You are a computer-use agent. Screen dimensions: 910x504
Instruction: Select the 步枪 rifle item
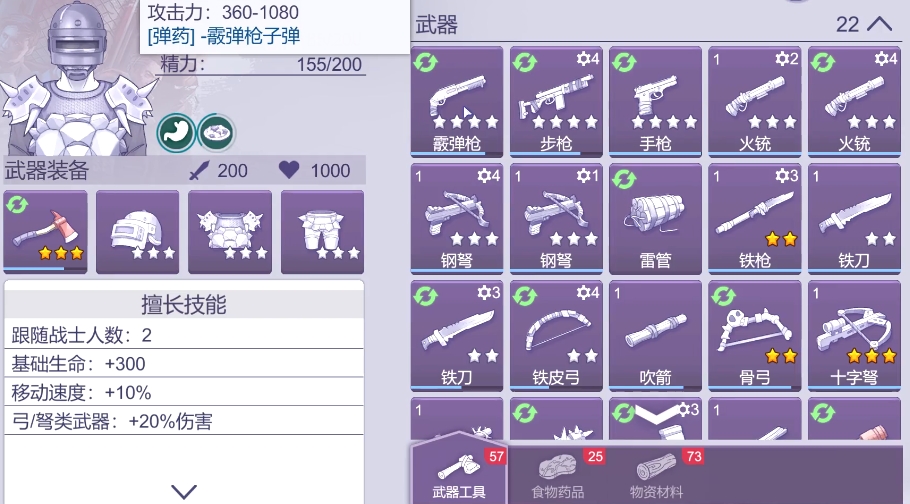556,102
